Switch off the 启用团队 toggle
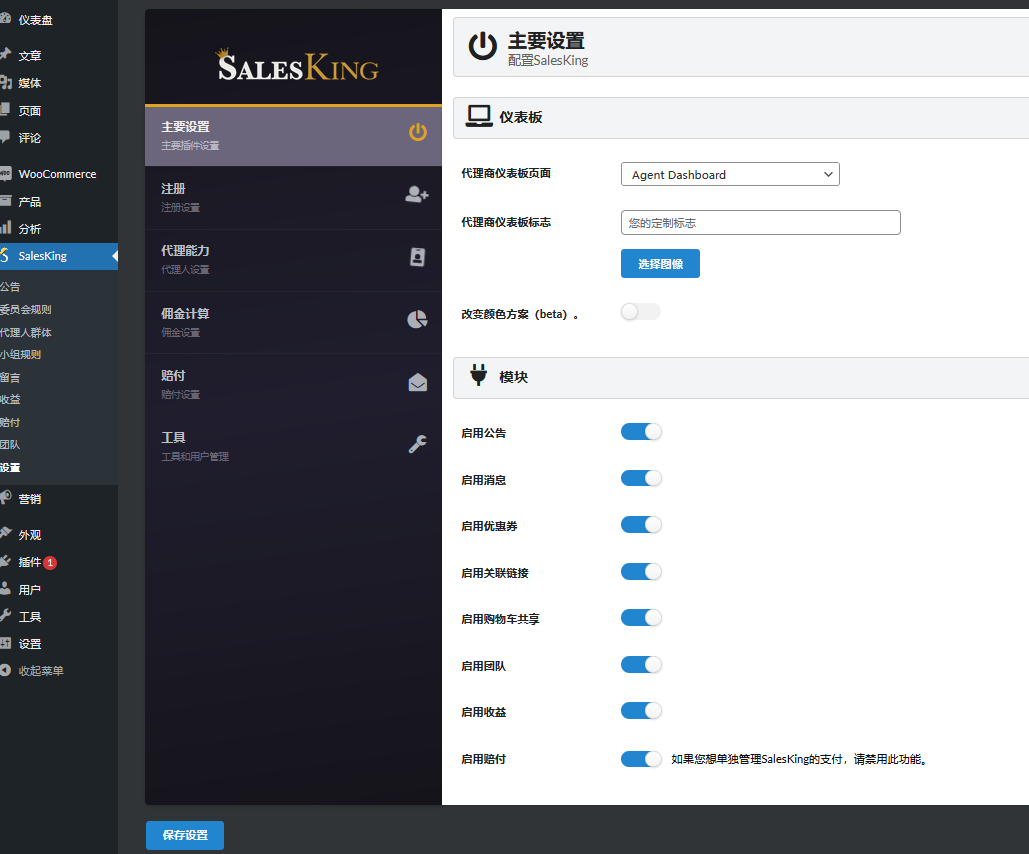Image resolution: width=1029 pixels, height=854 pixels. (x=641, y=664)
